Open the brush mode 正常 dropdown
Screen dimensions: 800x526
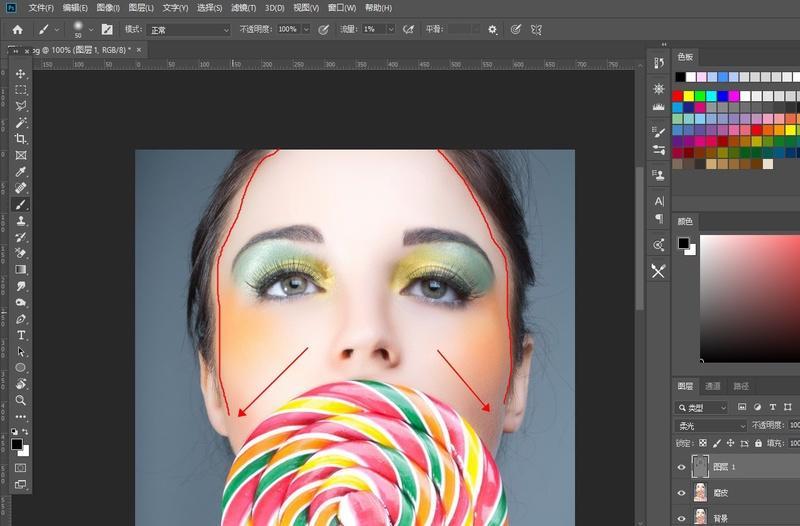pos(189,30)
